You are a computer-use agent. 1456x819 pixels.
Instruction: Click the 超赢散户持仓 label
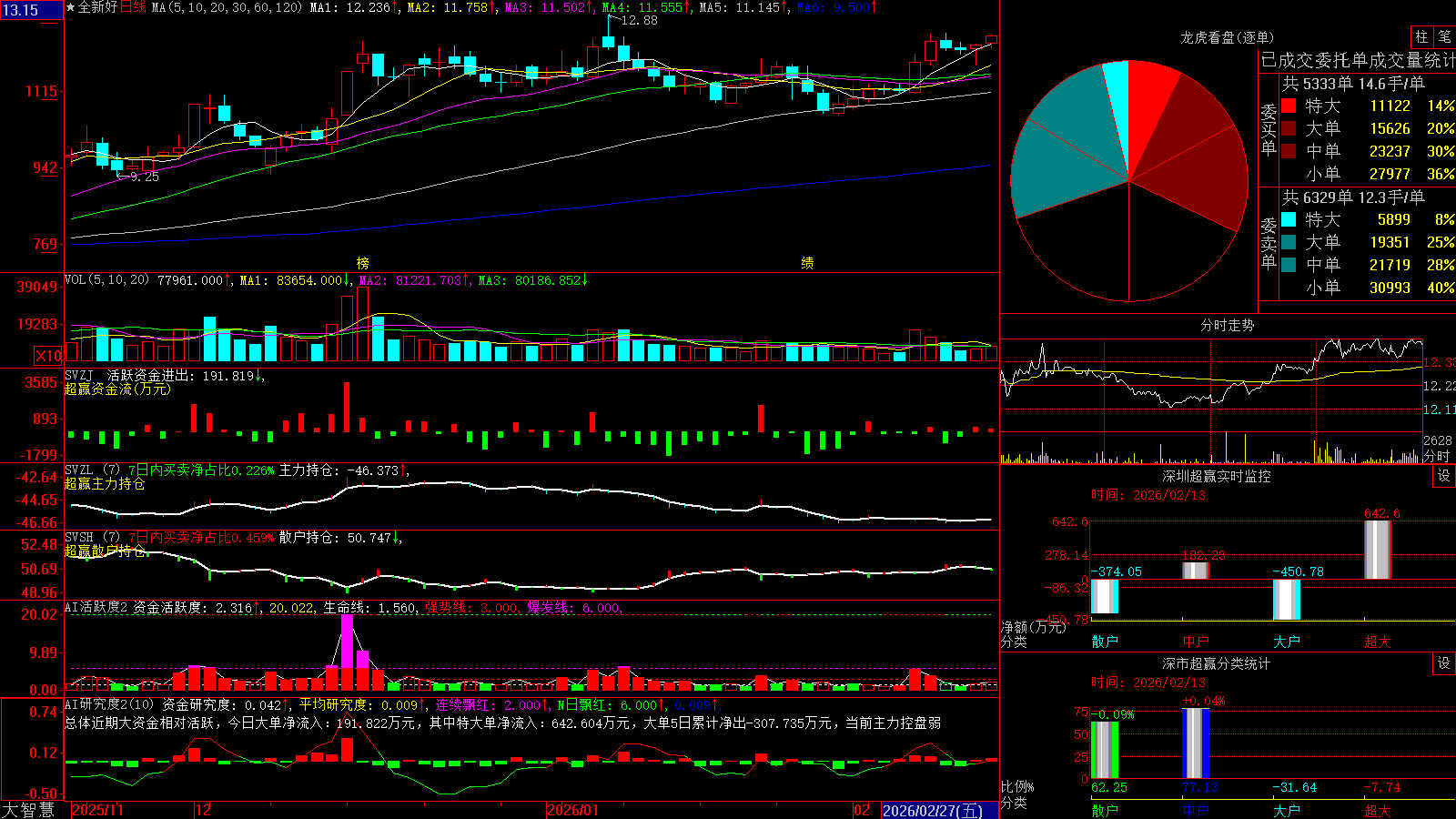pyautogui.click(x=105, y=551)
